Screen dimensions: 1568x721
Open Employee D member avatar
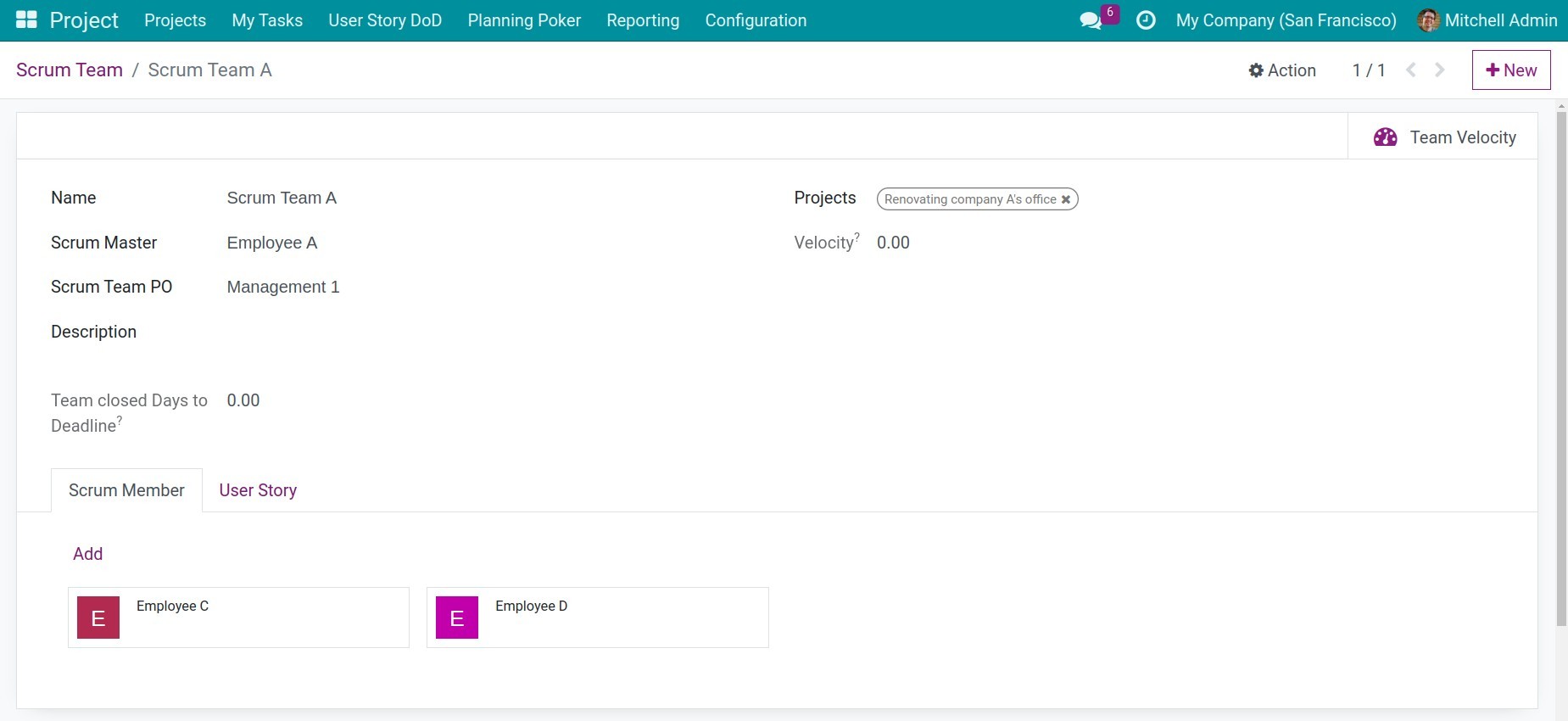click(457, 618)
